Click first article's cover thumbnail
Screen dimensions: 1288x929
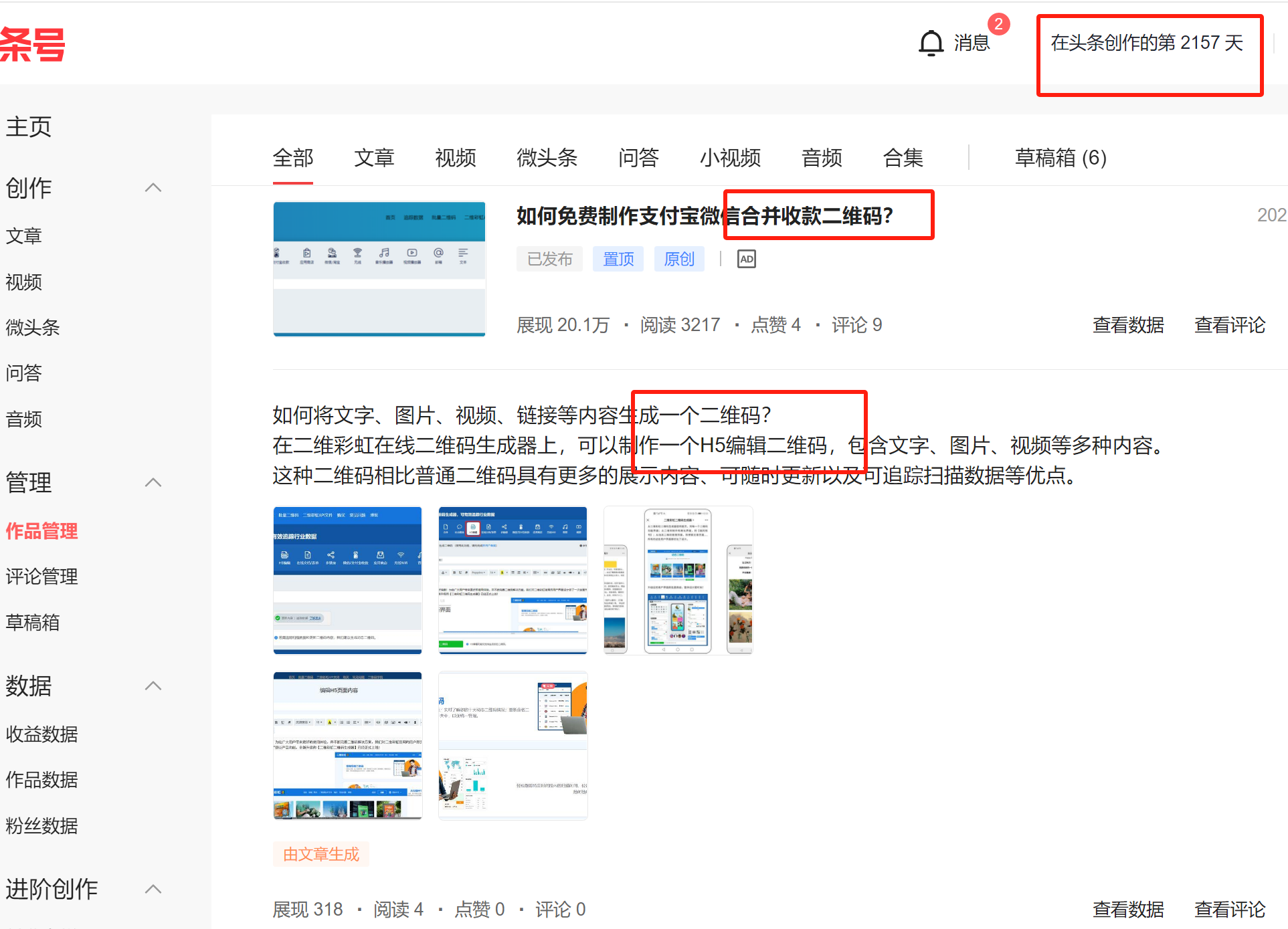(x=379, y=269)
